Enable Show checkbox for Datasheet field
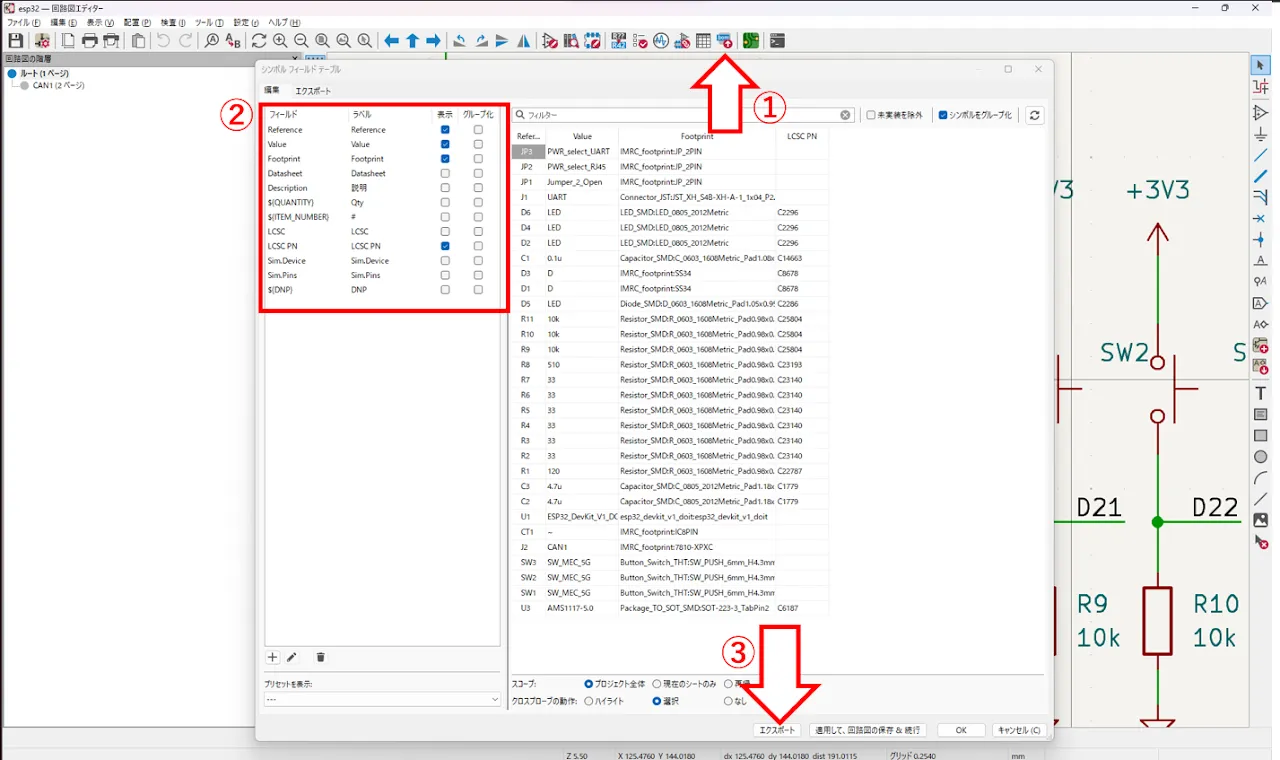The image size is (1280, 760). point(445,173)
